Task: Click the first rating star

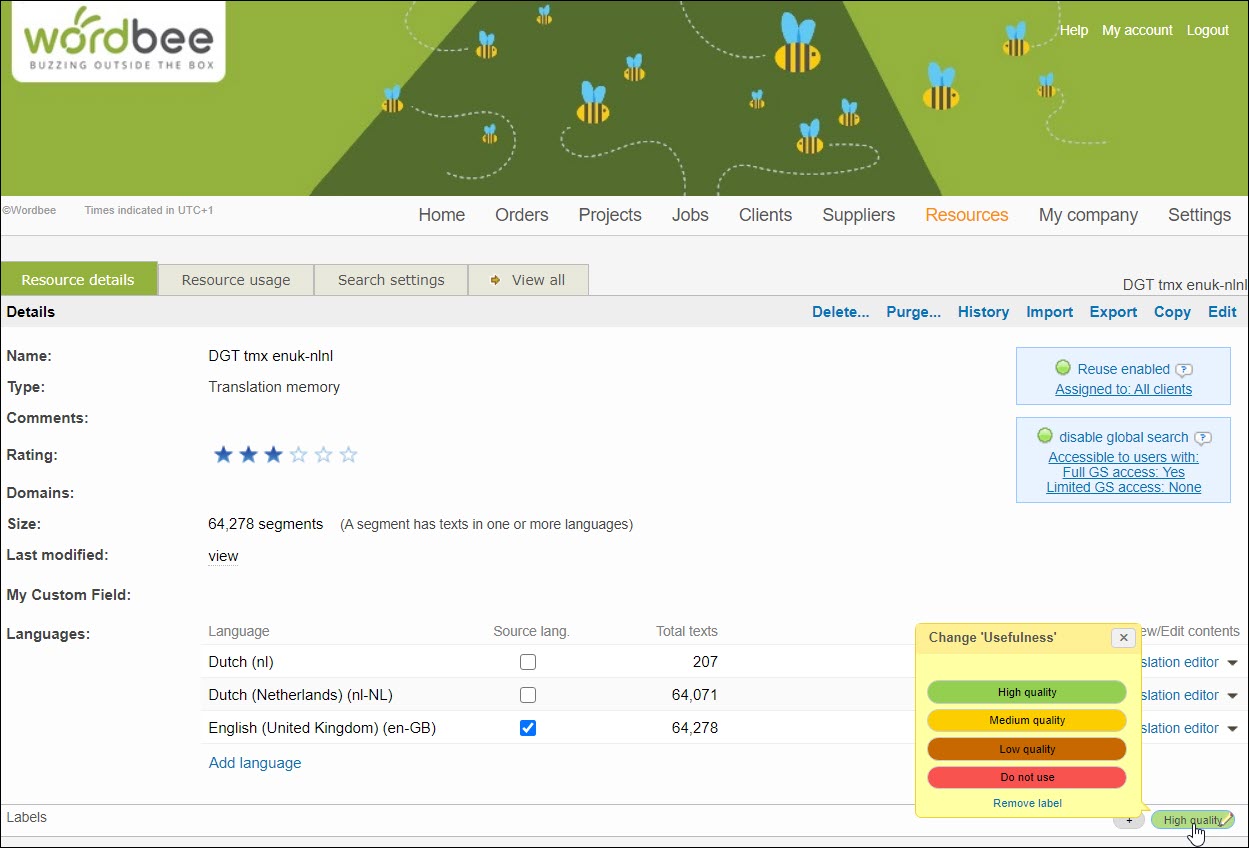Action: 223,455
